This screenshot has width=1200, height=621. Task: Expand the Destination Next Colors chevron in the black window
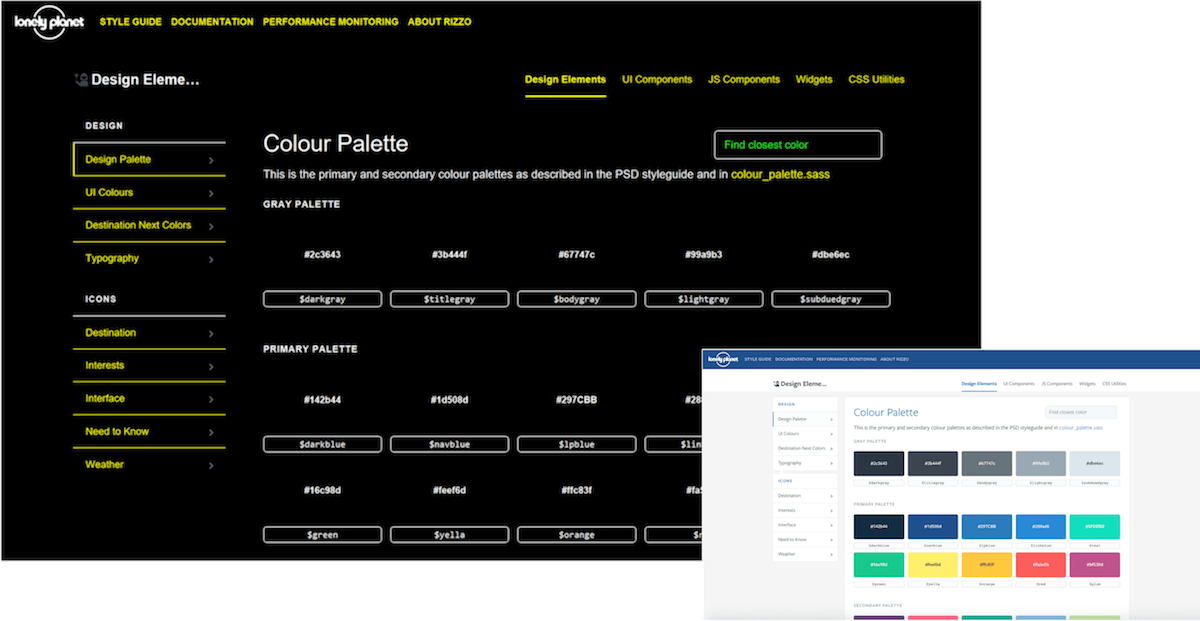pos(211,227)
